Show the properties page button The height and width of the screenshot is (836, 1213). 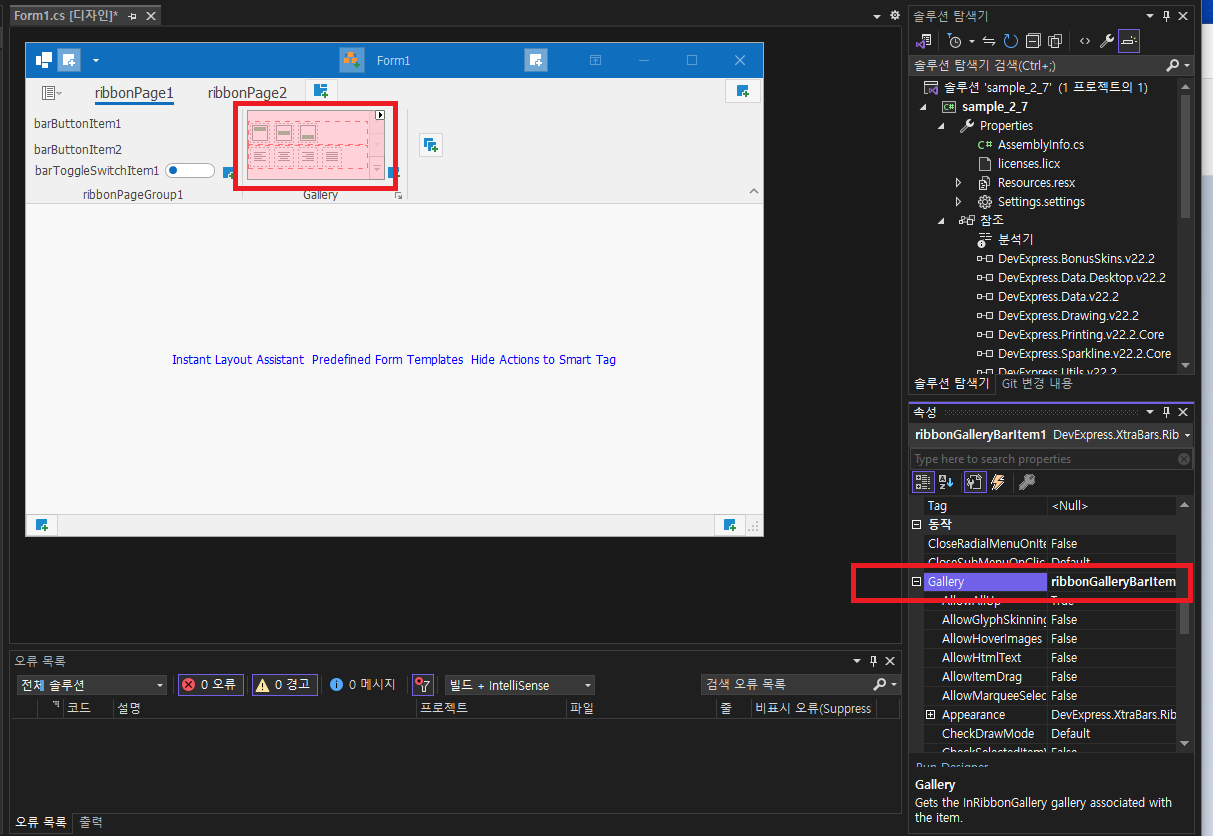tap(975, 483)
